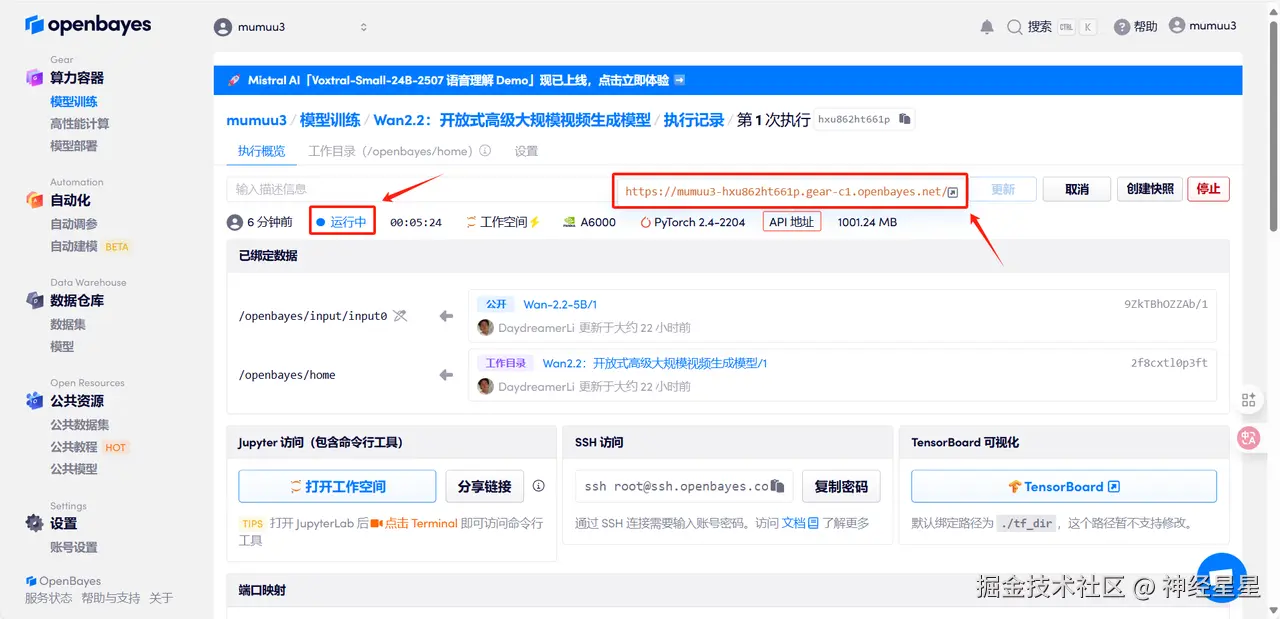The width and height of the screenshot is (1280, 619).
Task: Open the 帮助 help menu
Action: 1135,27
